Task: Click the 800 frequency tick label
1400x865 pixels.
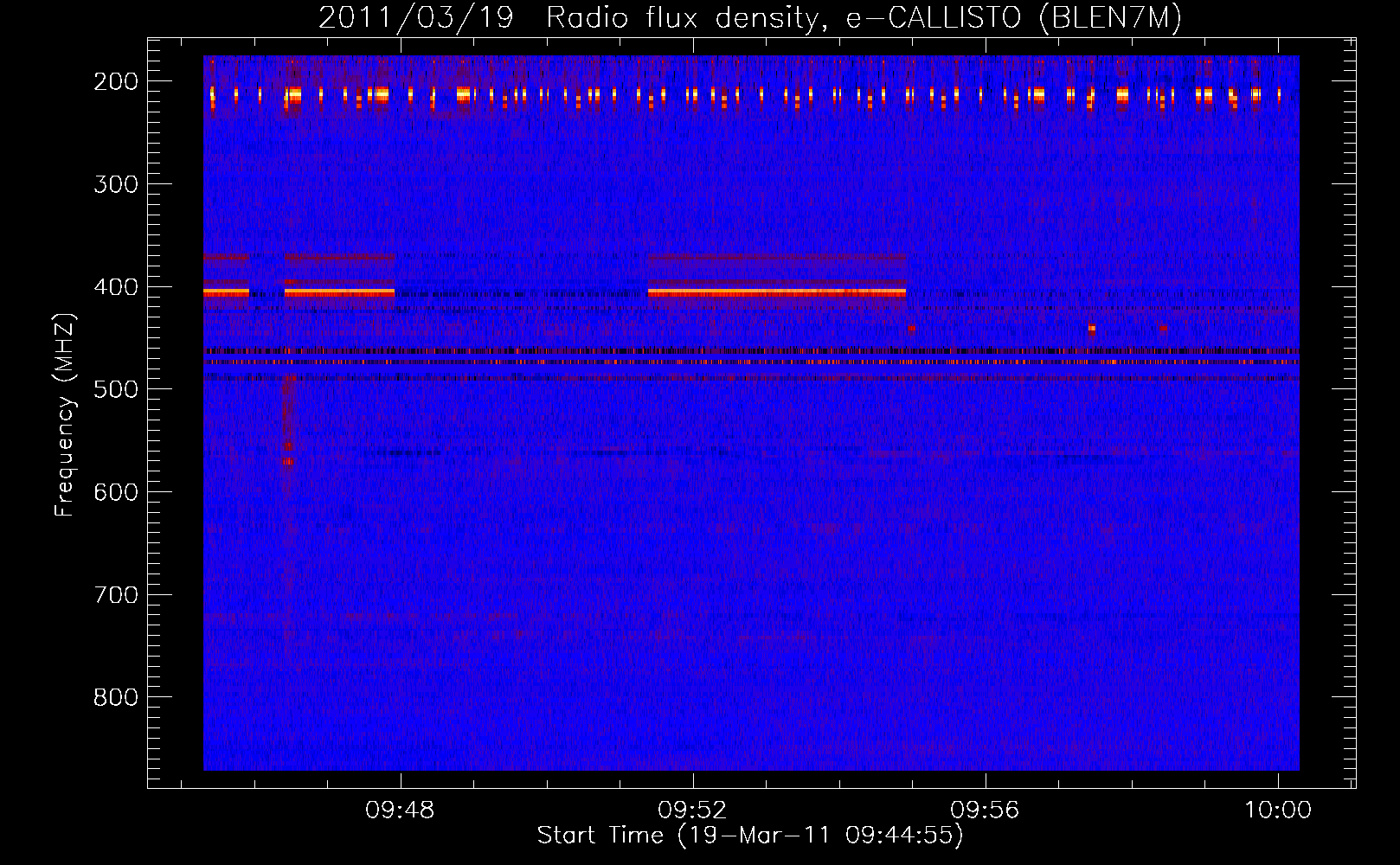Action: pos(116,697)
